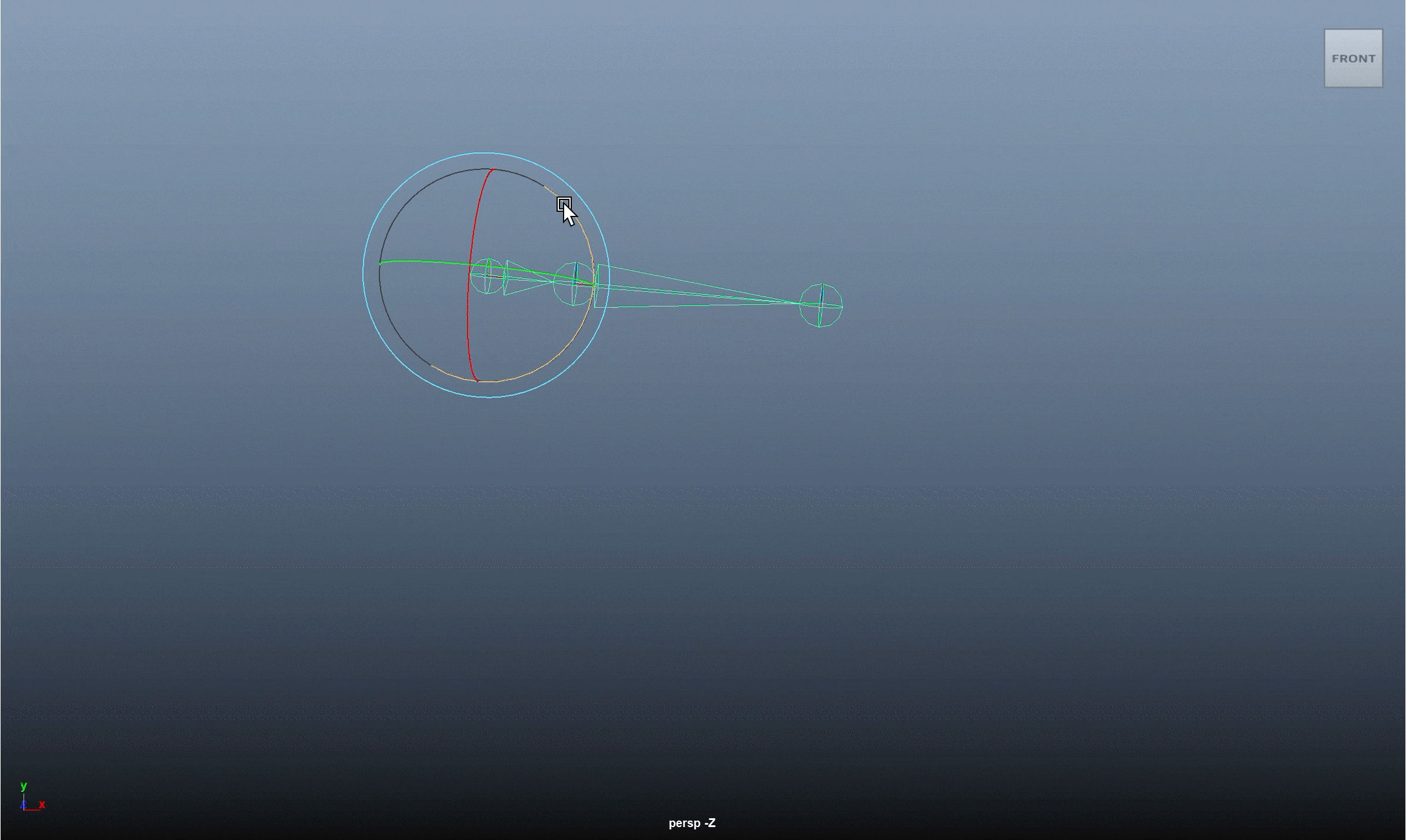This screenshot has height=840, width=1406.
Task: Click the FRONT view cube face
Action: (1353, 58)
